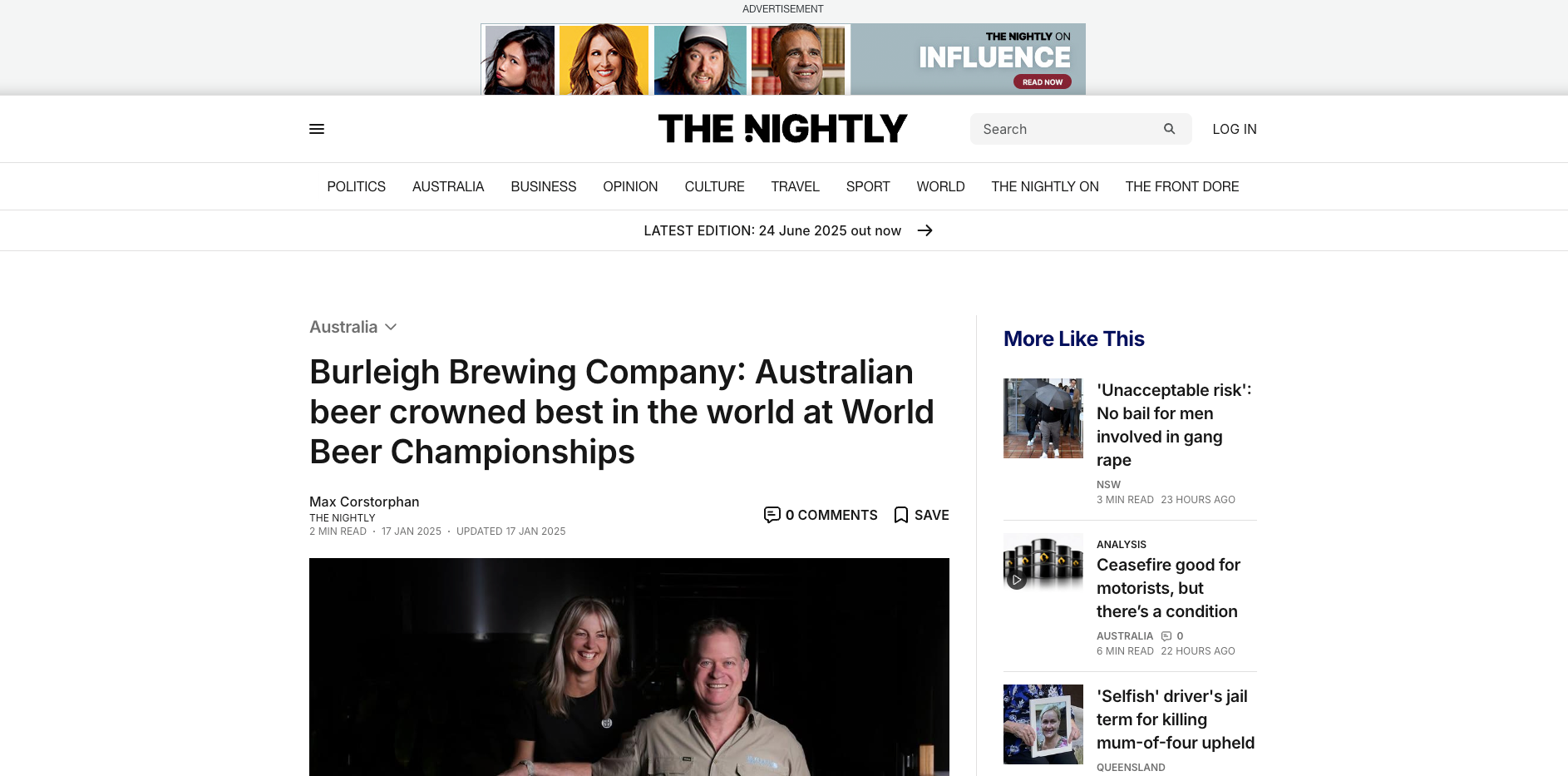This screenshot has height=776, width=1568.
Task: Click the search magnifier icon
Action: coord(1169,129)
